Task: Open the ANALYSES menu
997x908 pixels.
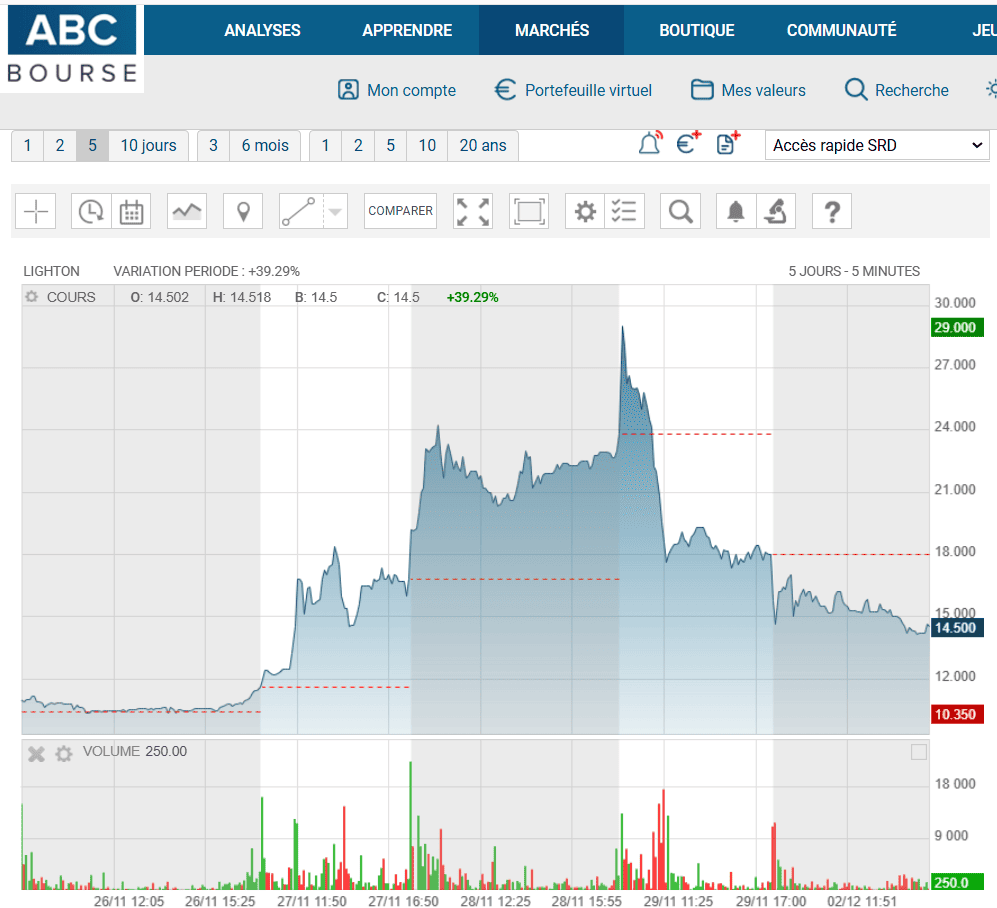Action: 262,30
